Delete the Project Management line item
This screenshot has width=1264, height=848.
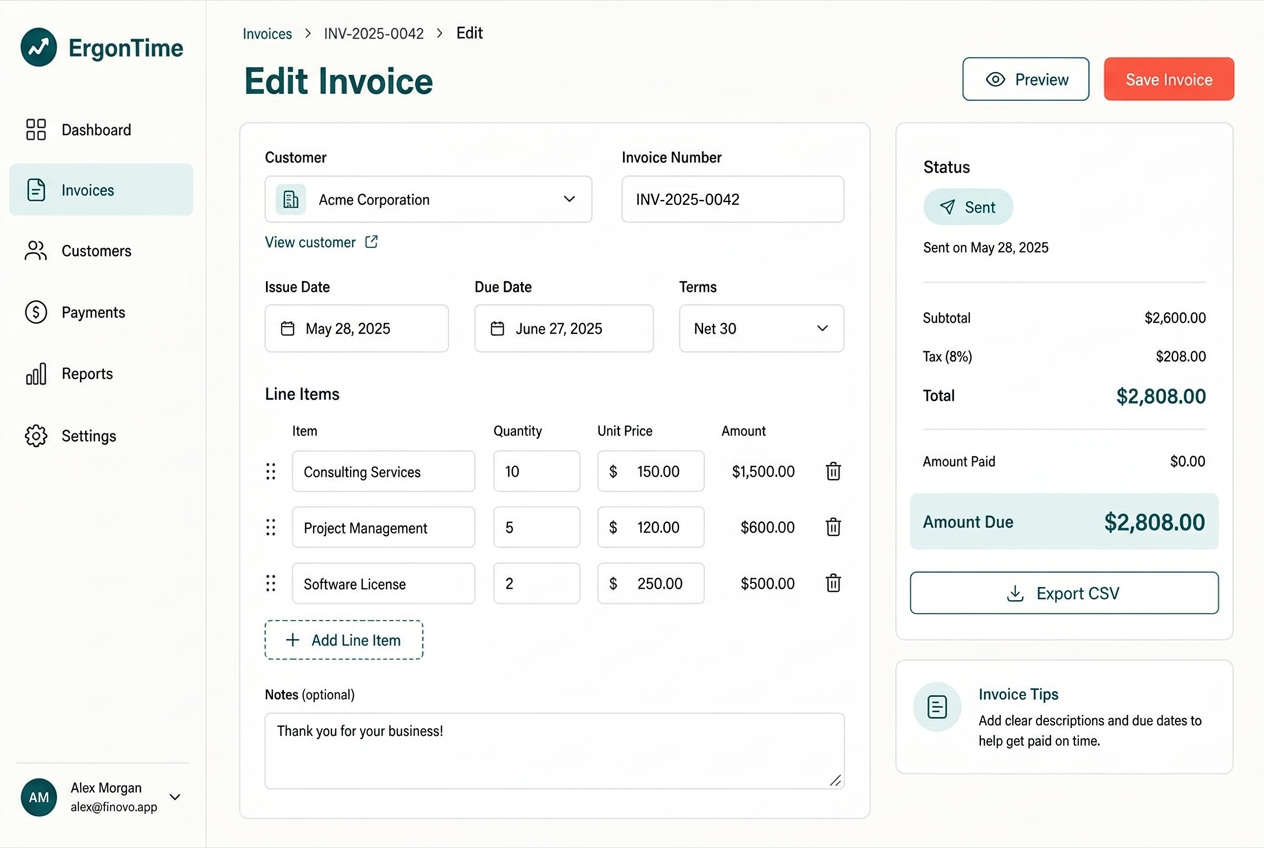833,527
